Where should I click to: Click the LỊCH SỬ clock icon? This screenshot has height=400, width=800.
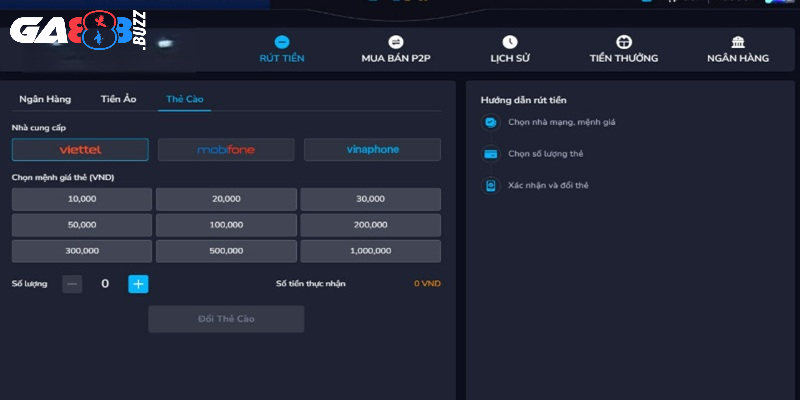[510, 42]
